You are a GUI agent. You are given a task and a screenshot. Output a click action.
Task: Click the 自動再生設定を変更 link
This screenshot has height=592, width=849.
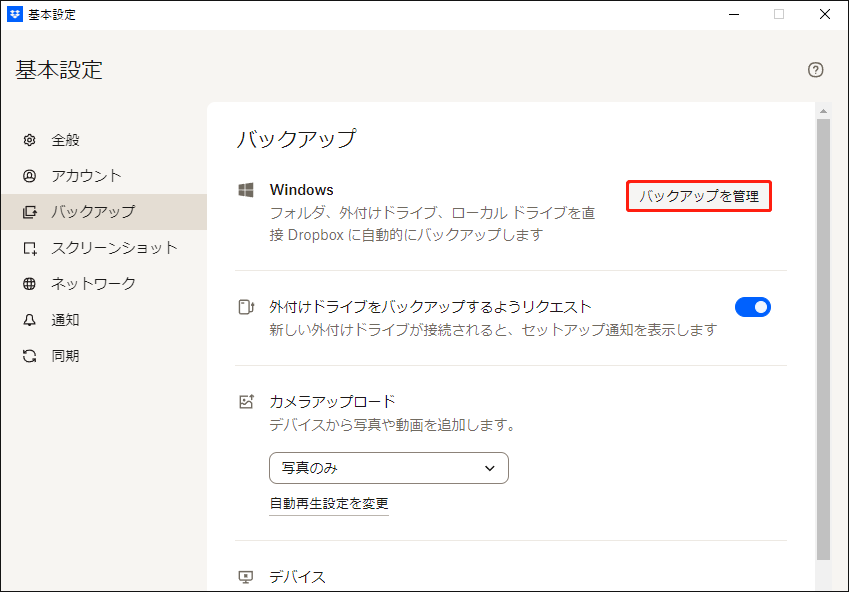coord(329,504)
